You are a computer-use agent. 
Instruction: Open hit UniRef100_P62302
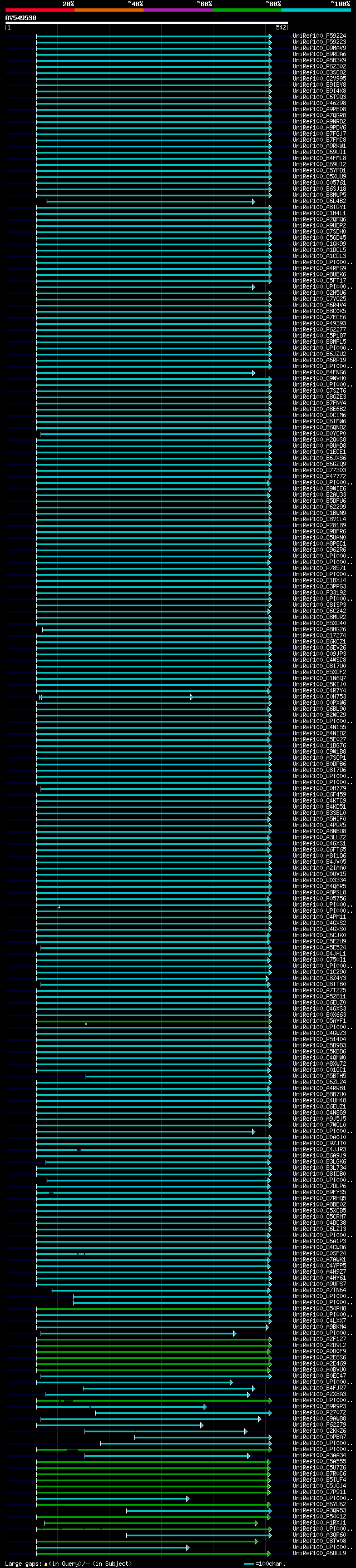319,66
